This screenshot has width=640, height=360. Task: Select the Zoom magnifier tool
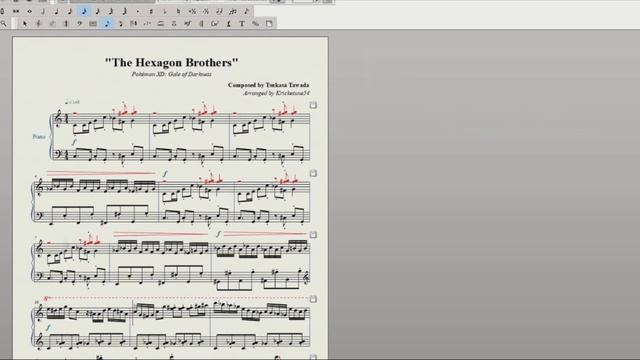pos(4,24)
